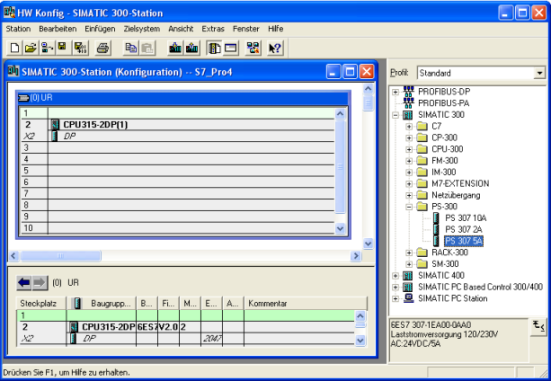Click the context help arrow icon
The width and height of the screenshot is (551, 381).
(x=275, y=48)
